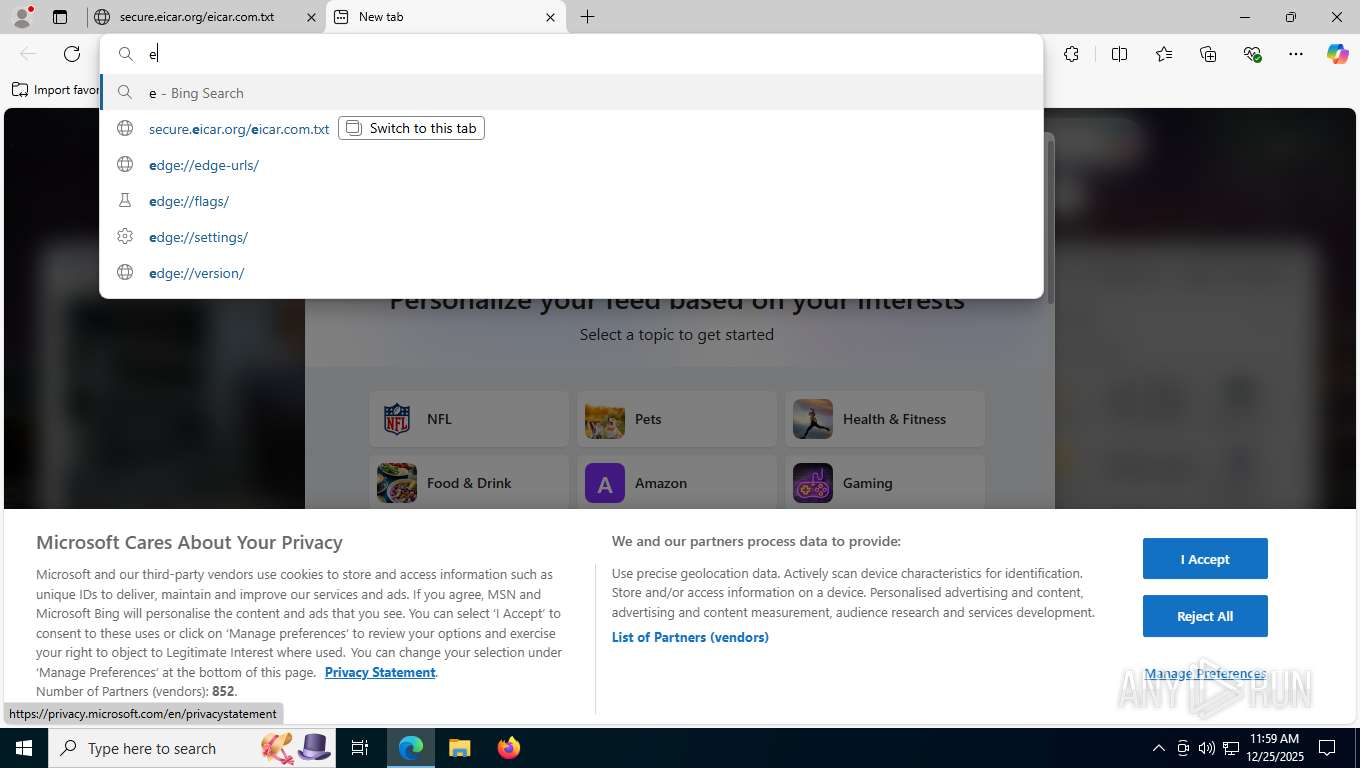Select edge://version/ suggestion
Viewport: 1360px width, 768px height.
coord(572,273)
